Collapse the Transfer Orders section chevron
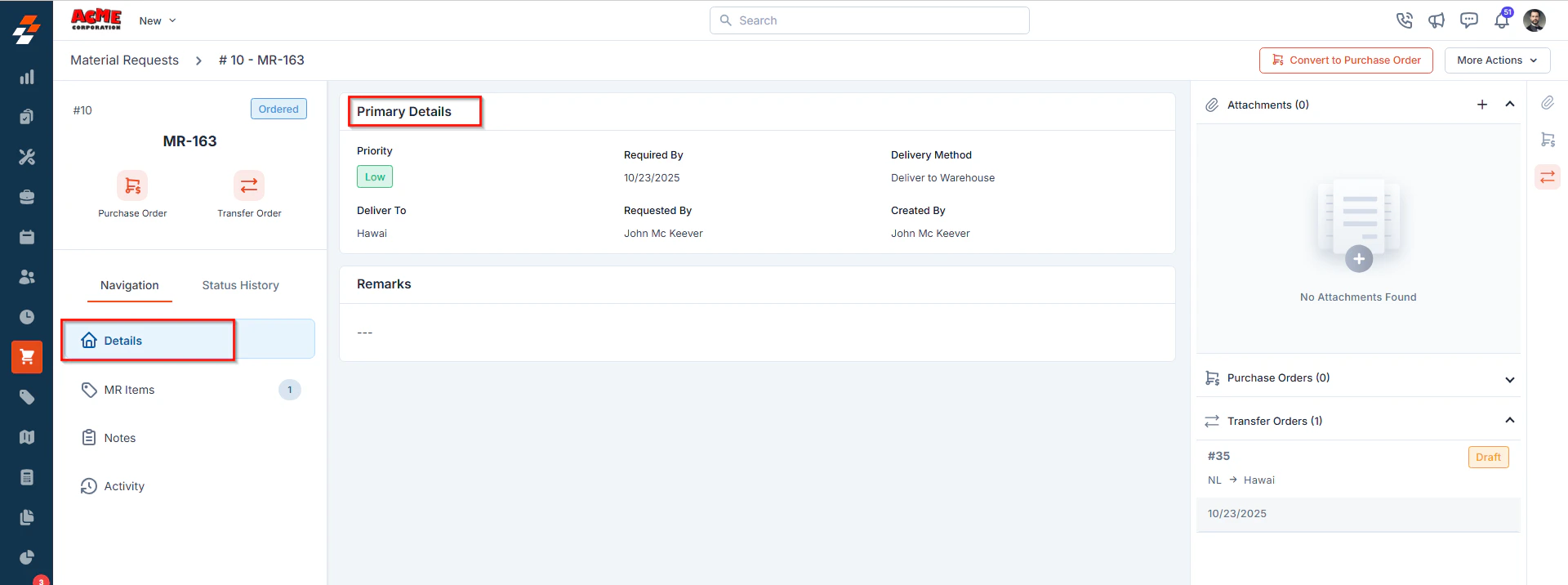The height and width of the screenshot is (585, 1568). 1510,421
